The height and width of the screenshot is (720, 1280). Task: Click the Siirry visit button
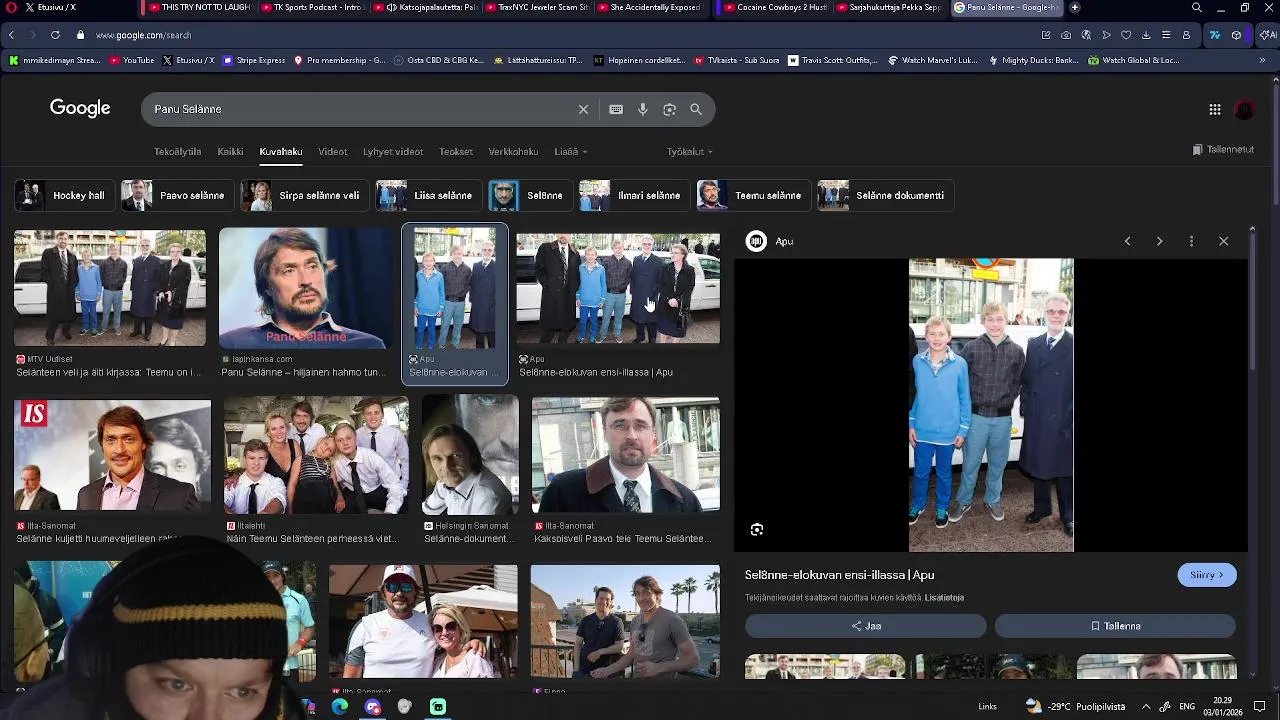point(1207,575)
